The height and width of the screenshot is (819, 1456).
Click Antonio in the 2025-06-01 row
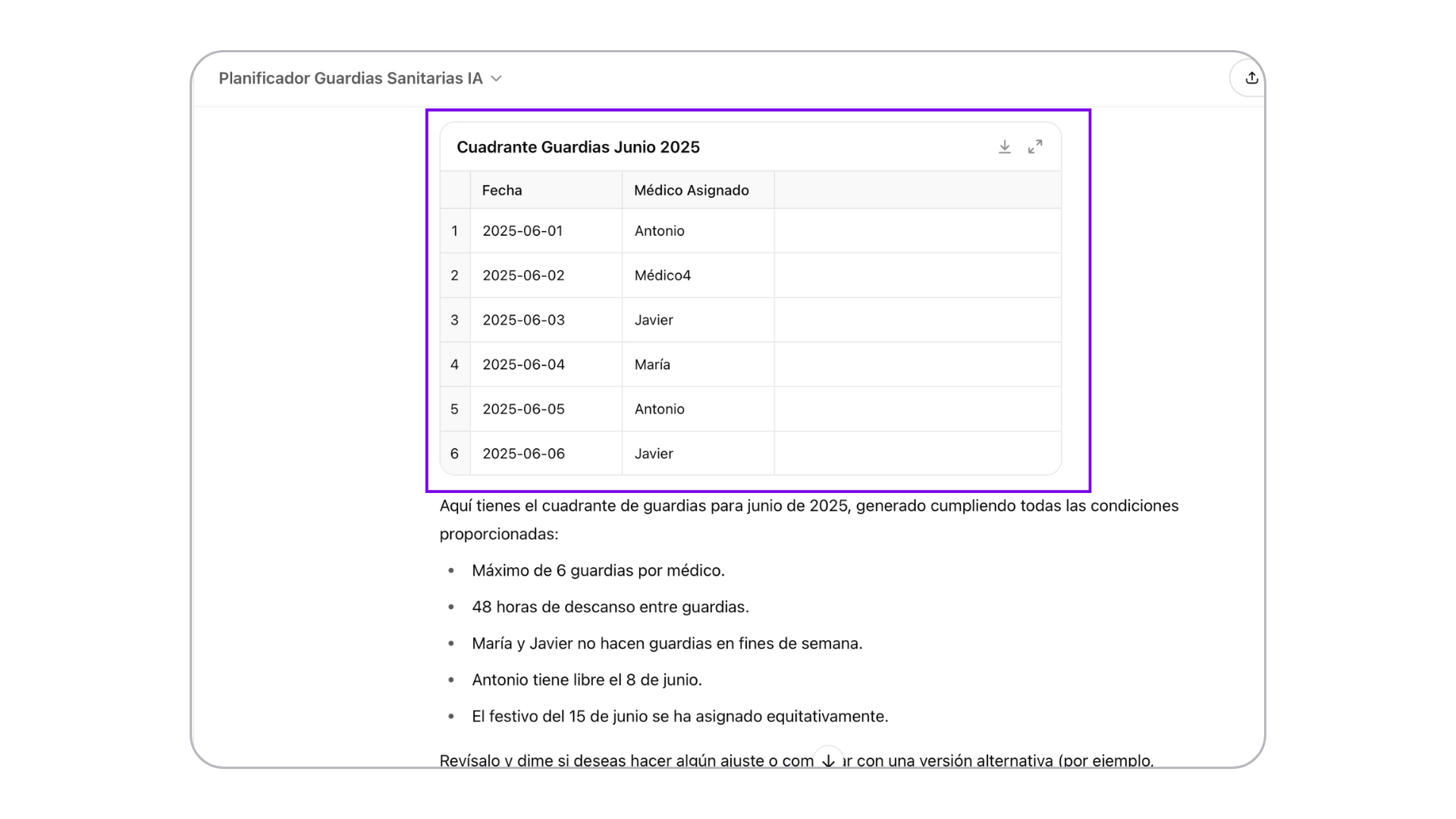(x=698, y=231)
